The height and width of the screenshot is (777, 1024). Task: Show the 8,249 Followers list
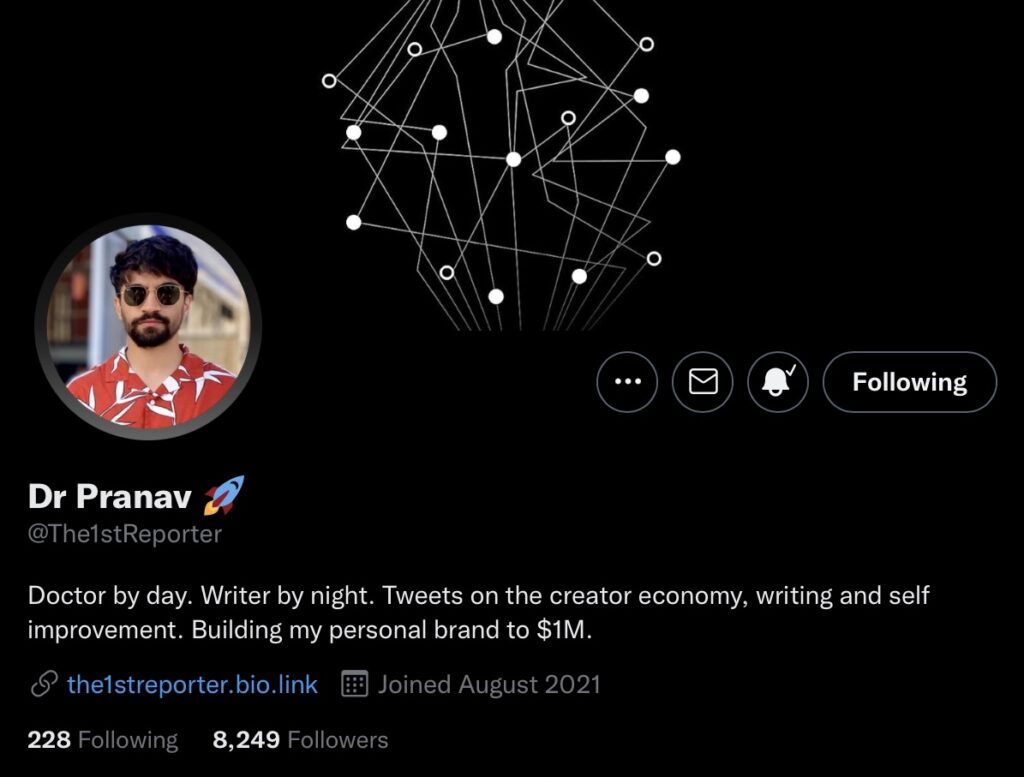point(300,741)
